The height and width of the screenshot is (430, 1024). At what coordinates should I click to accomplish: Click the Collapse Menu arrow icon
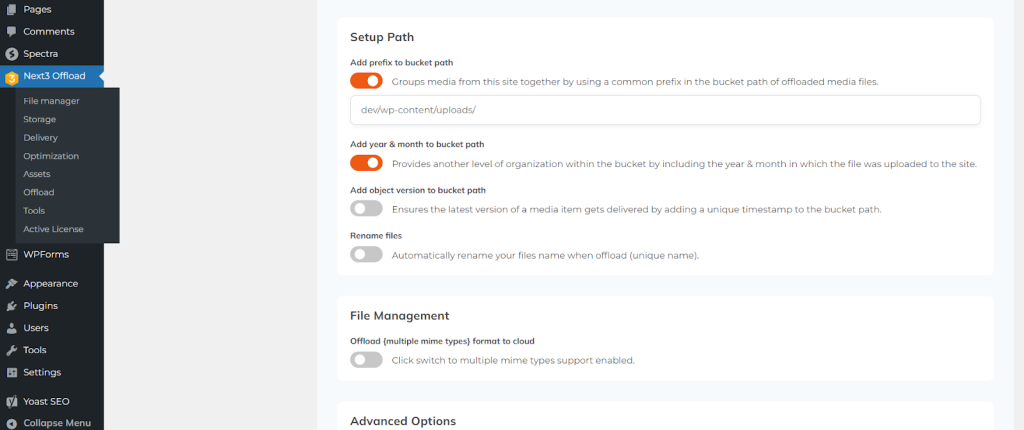coord(11,423)
